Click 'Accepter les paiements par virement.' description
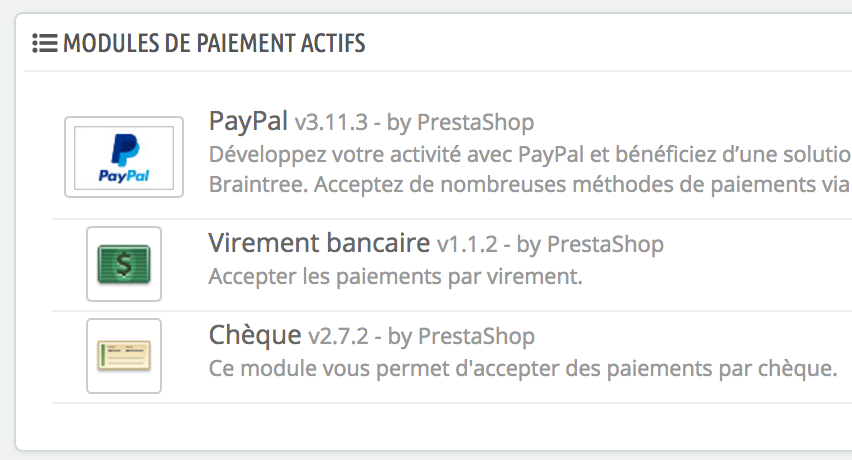852x460 pixels. [396, 276]
